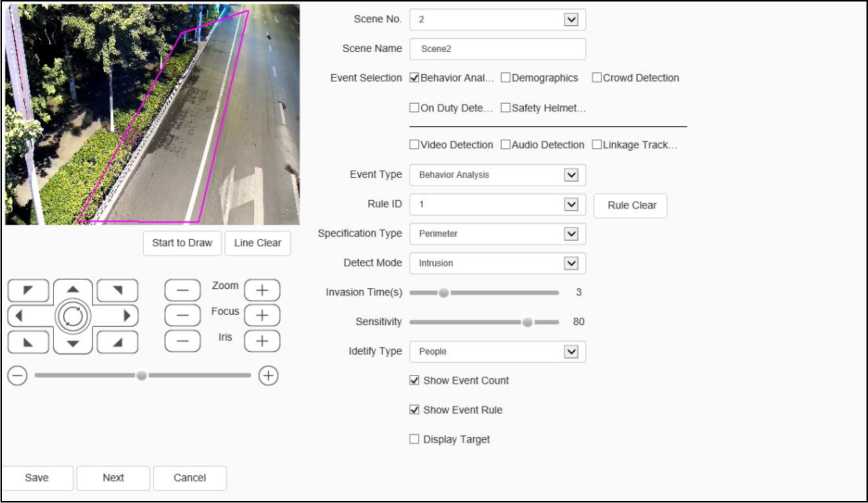
Task: Enable the Demographics event checkbox
Action: tap(506, 77)
